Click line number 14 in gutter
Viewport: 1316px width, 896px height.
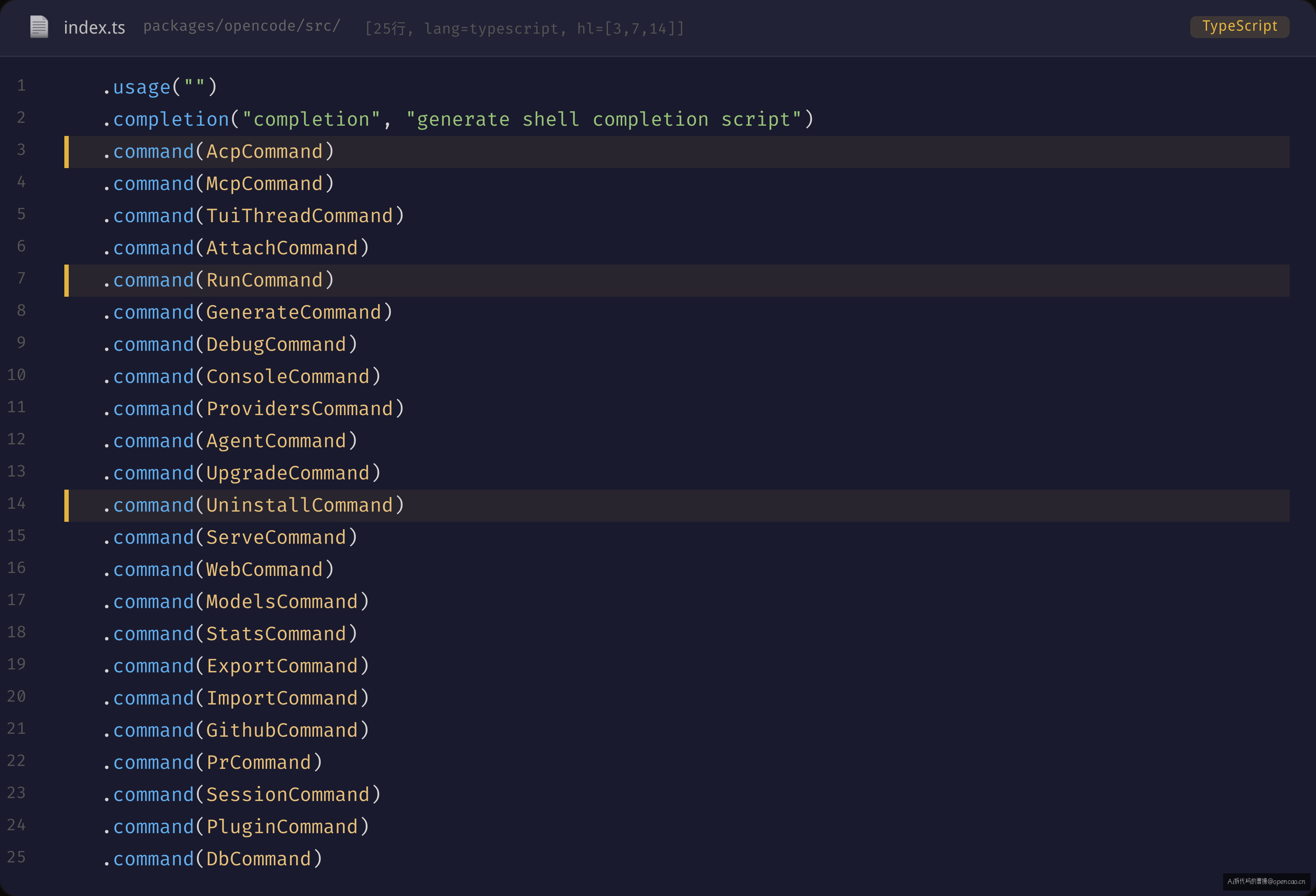(x=16, y=504)
